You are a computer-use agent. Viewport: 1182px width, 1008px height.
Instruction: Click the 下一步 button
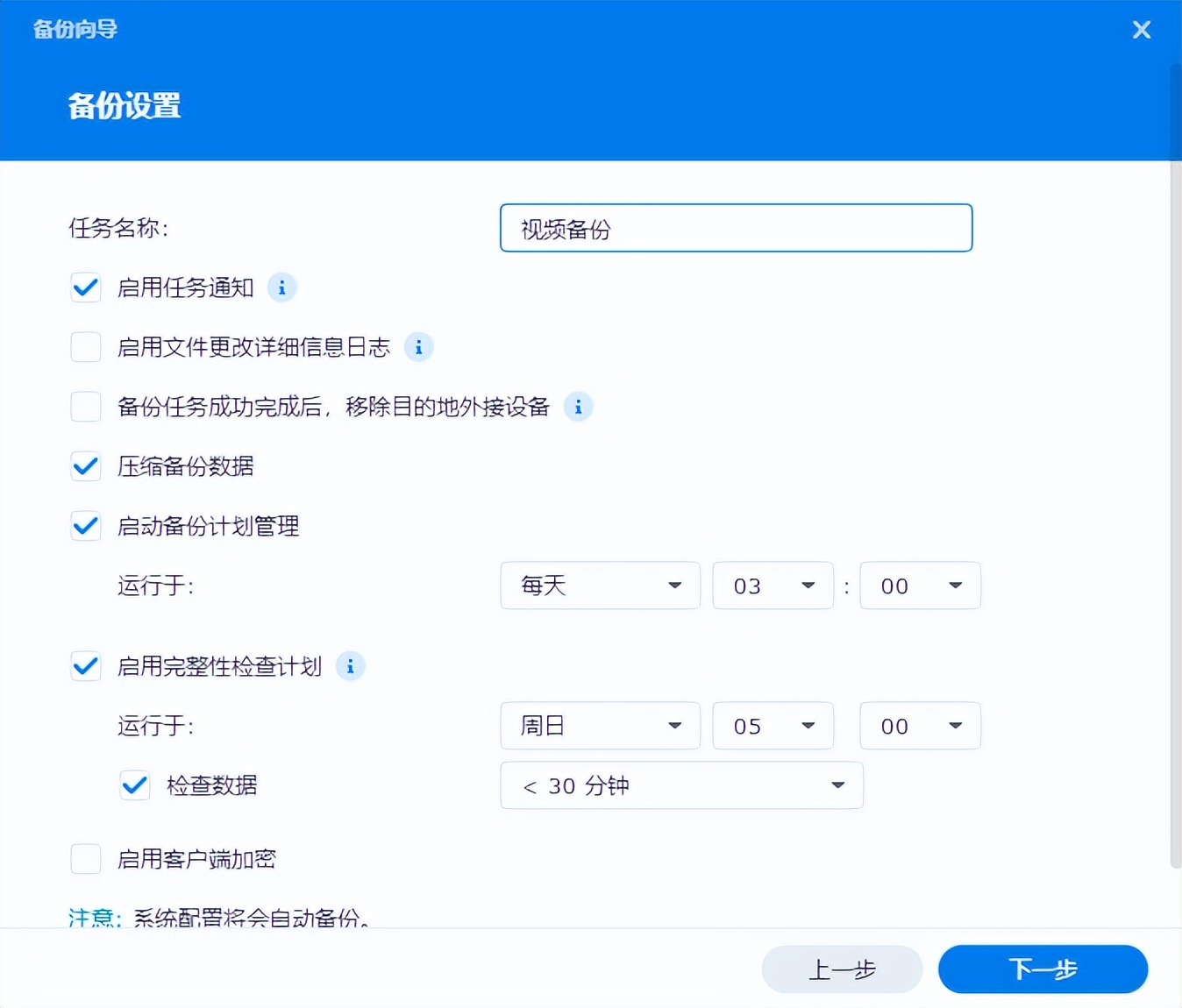1043,969
